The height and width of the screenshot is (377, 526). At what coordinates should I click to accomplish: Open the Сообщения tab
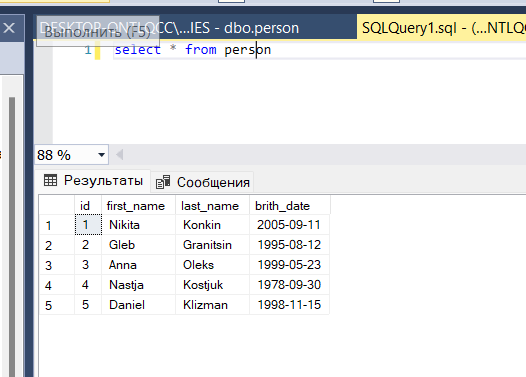coord(202,182)
